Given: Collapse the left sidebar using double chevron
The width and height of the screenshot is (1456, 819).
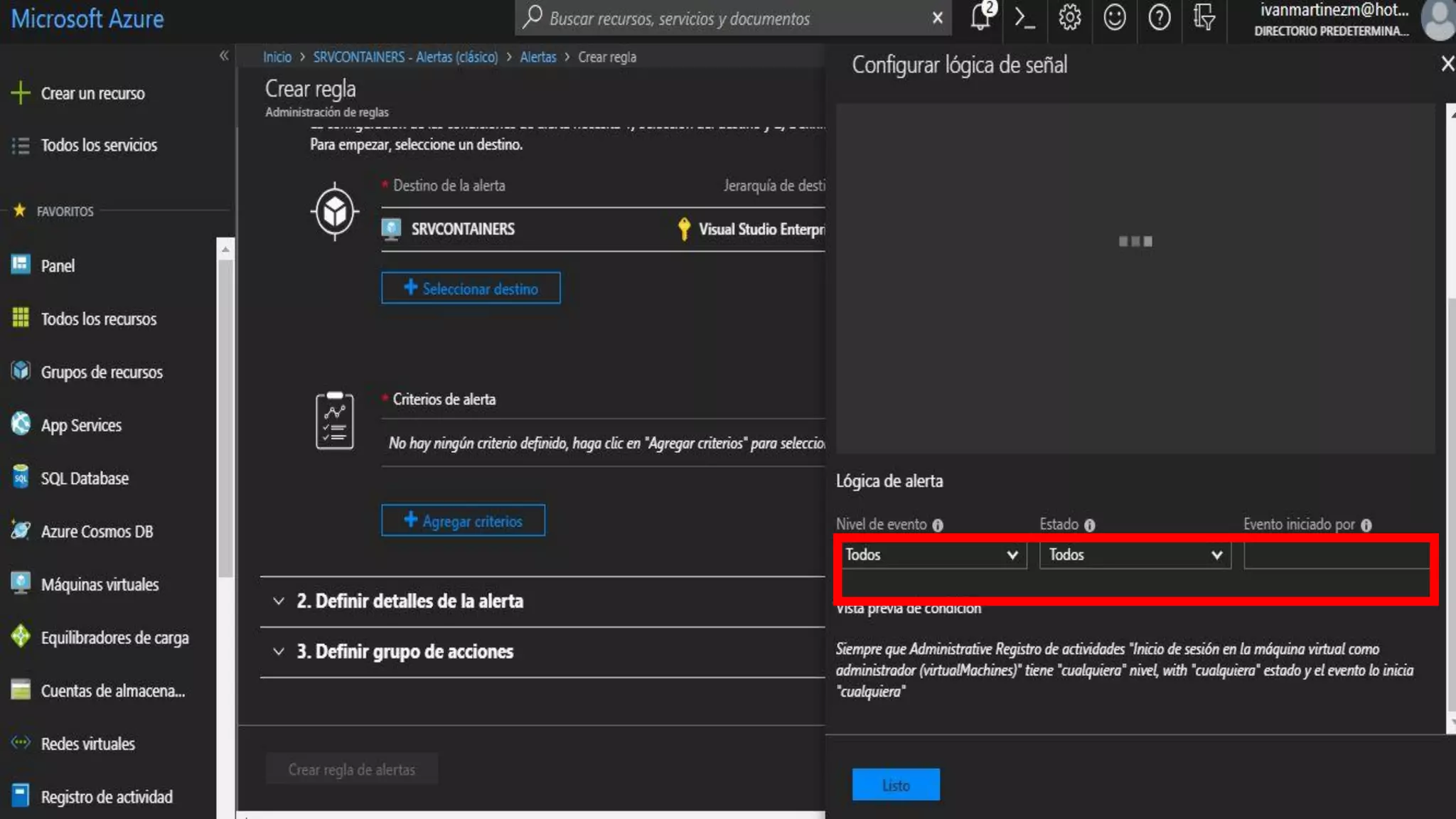Looking at the screenshot, I should pyautogui.click(x=224, y=55).
